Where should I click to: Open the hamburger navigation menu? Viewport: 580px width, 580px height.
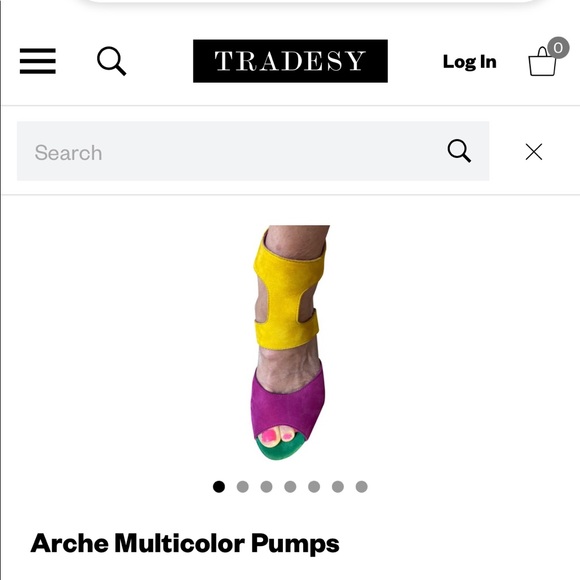(x=38, y=61)
